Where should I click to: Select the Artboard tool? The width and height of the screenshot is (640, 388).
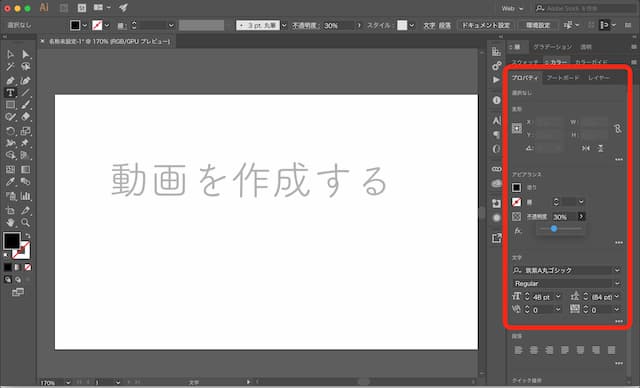tap(10, 211)
